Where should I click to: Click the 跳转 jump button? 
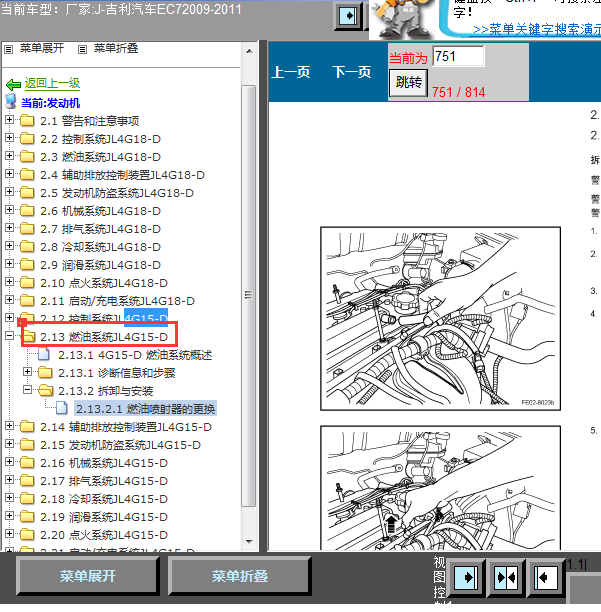pos(409,83)
